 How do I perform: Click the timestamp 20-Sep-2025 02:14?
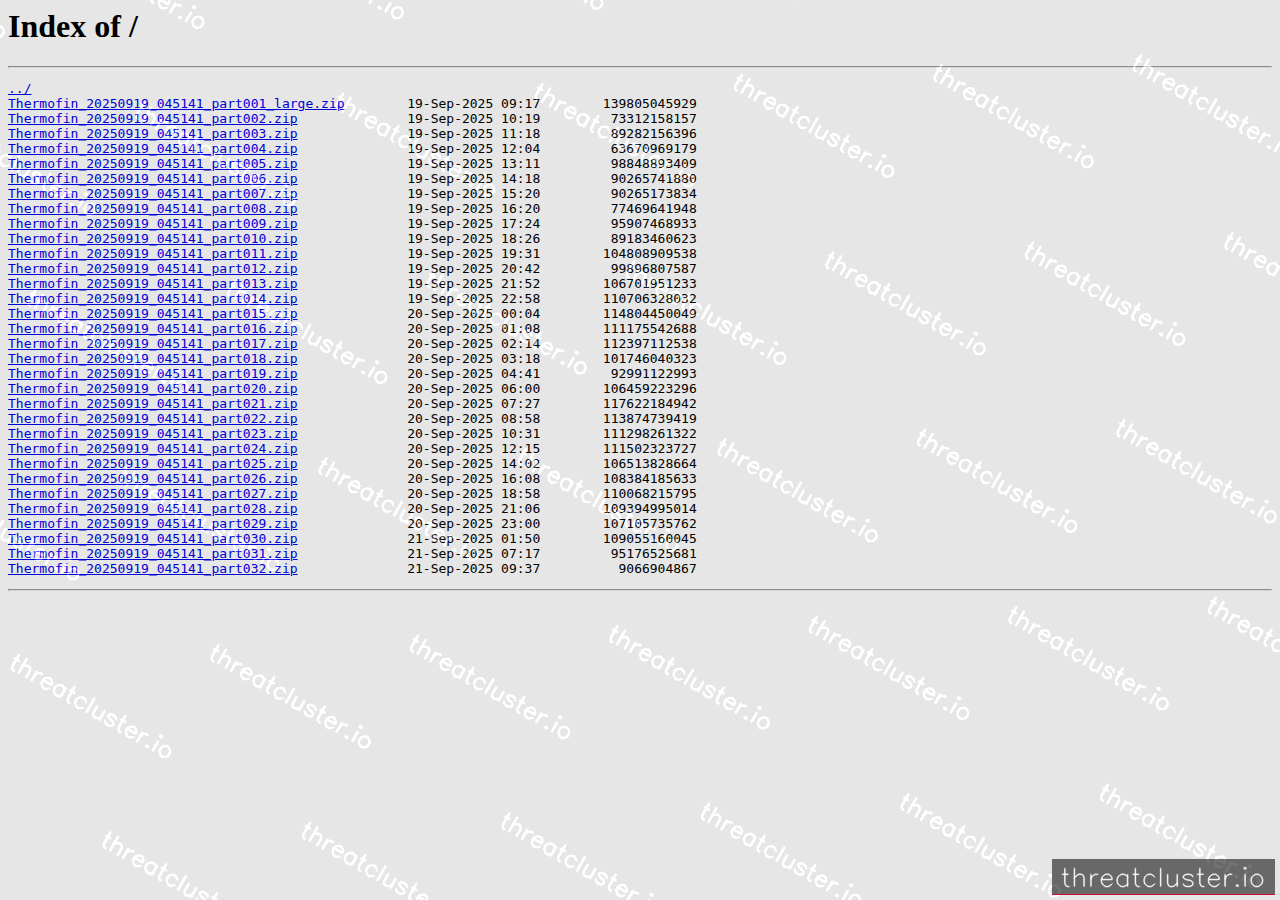click(474, 344)
